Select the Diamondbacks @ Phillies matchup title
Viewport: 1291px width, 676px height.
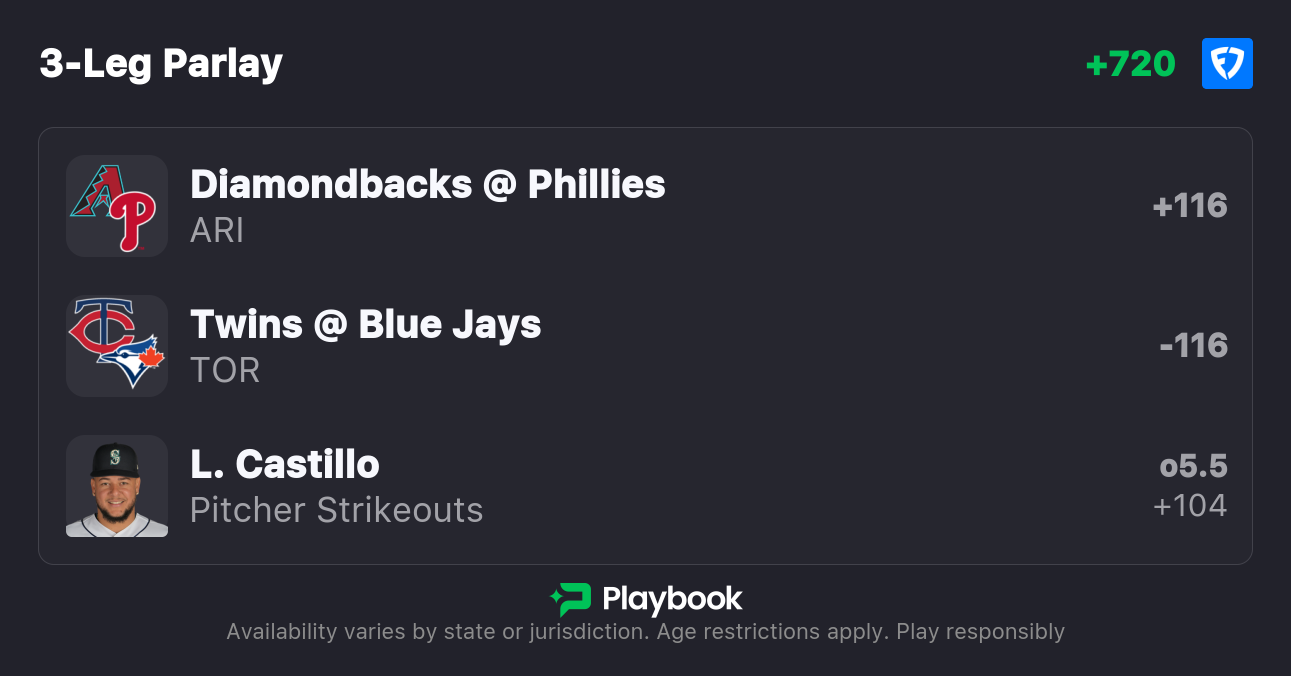427,184
